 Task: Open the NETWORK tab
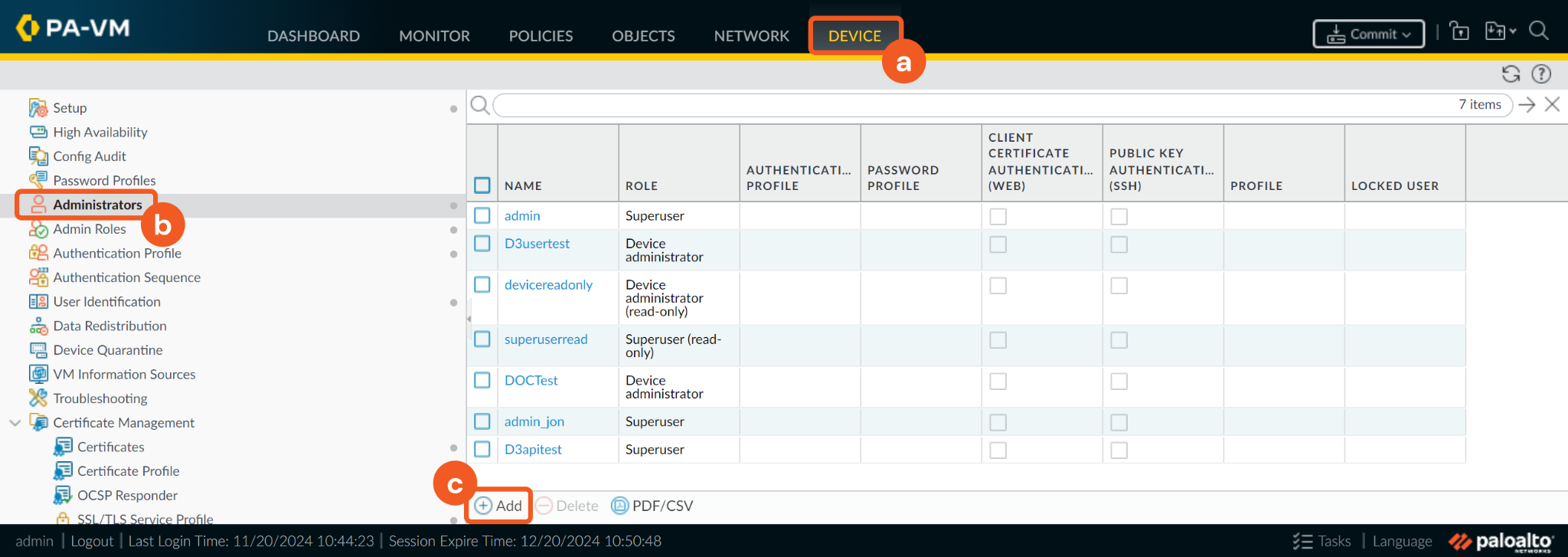click(751, 36)
